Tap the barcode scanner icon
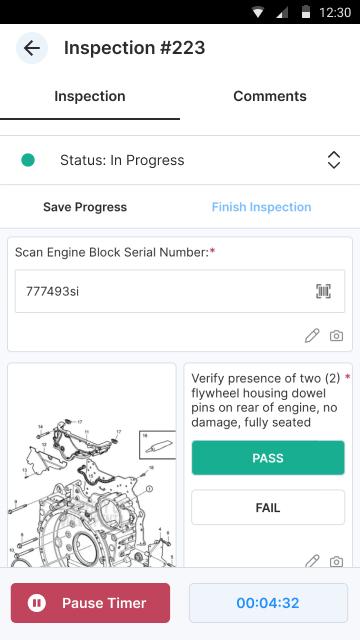 [x=323, y=291]
